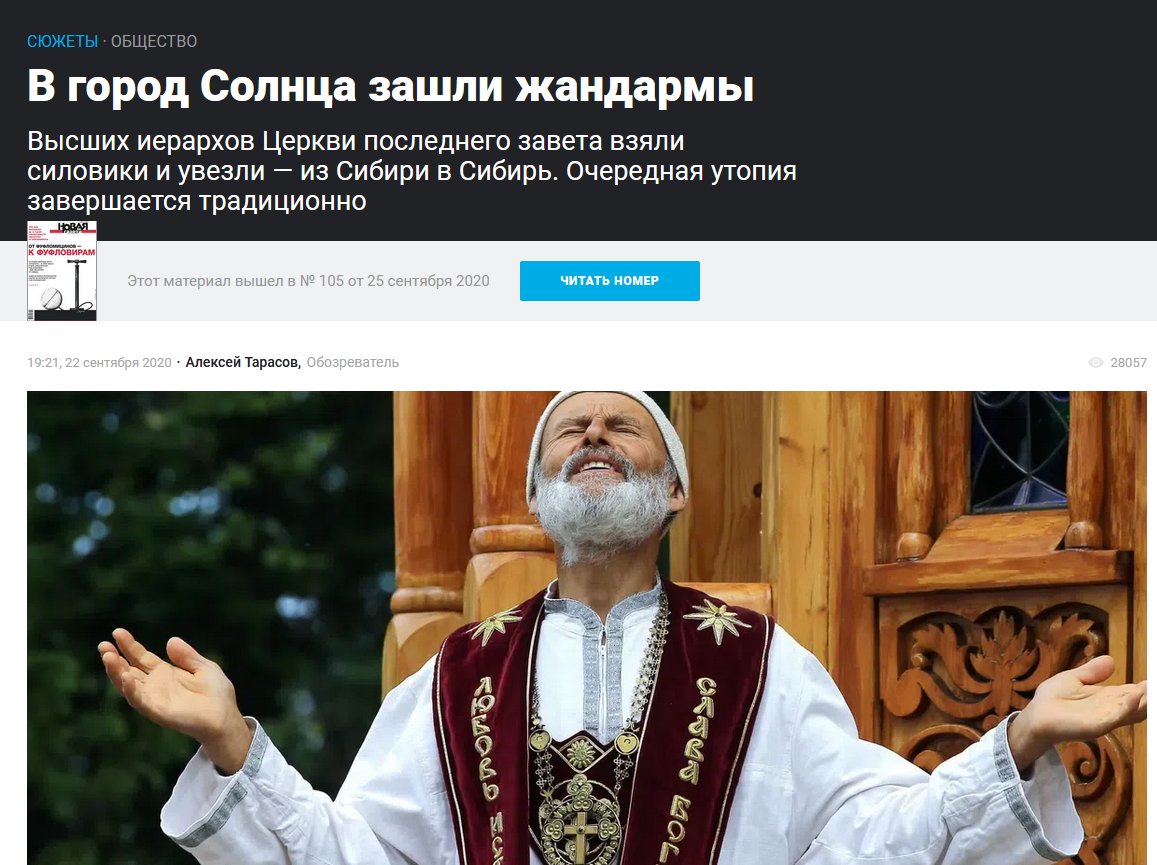Click the dot separator between СЮЖЕТЫ and ОБЩЕСТВО
The image size is (1157, 865).
coord(104,41)
